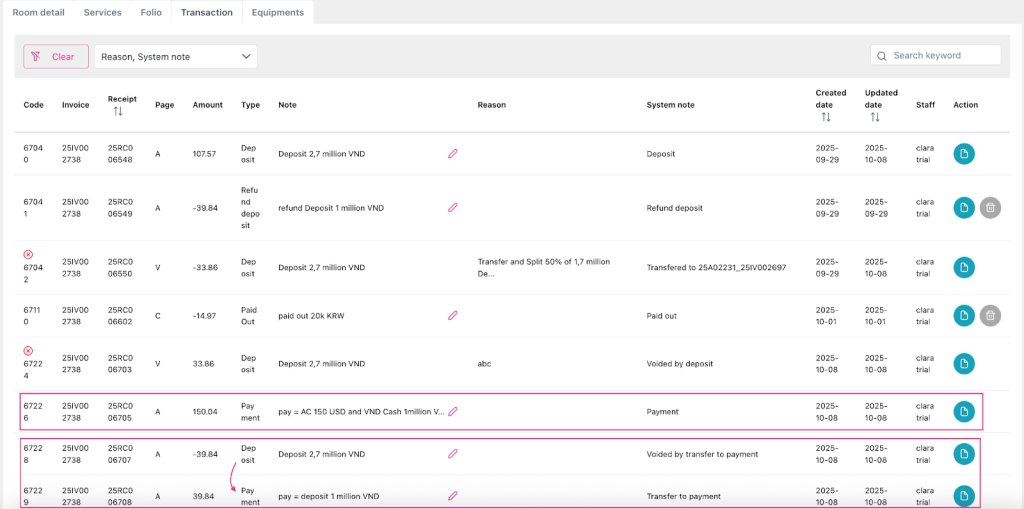Open the Reason, System note dropdown
This screenshot has height=509, width=1024.
(176, 57)
